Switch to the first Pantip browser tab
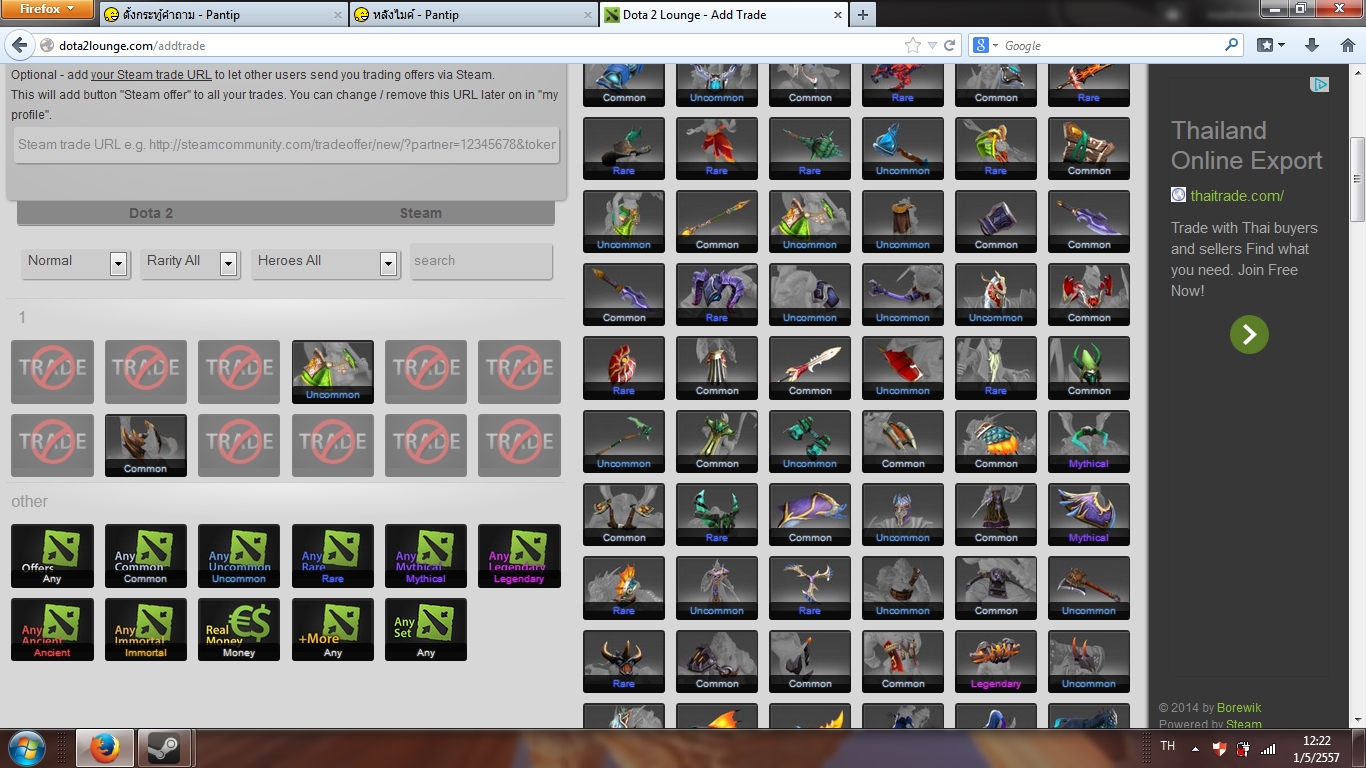1366x768 pixels. tap(222, 14)
